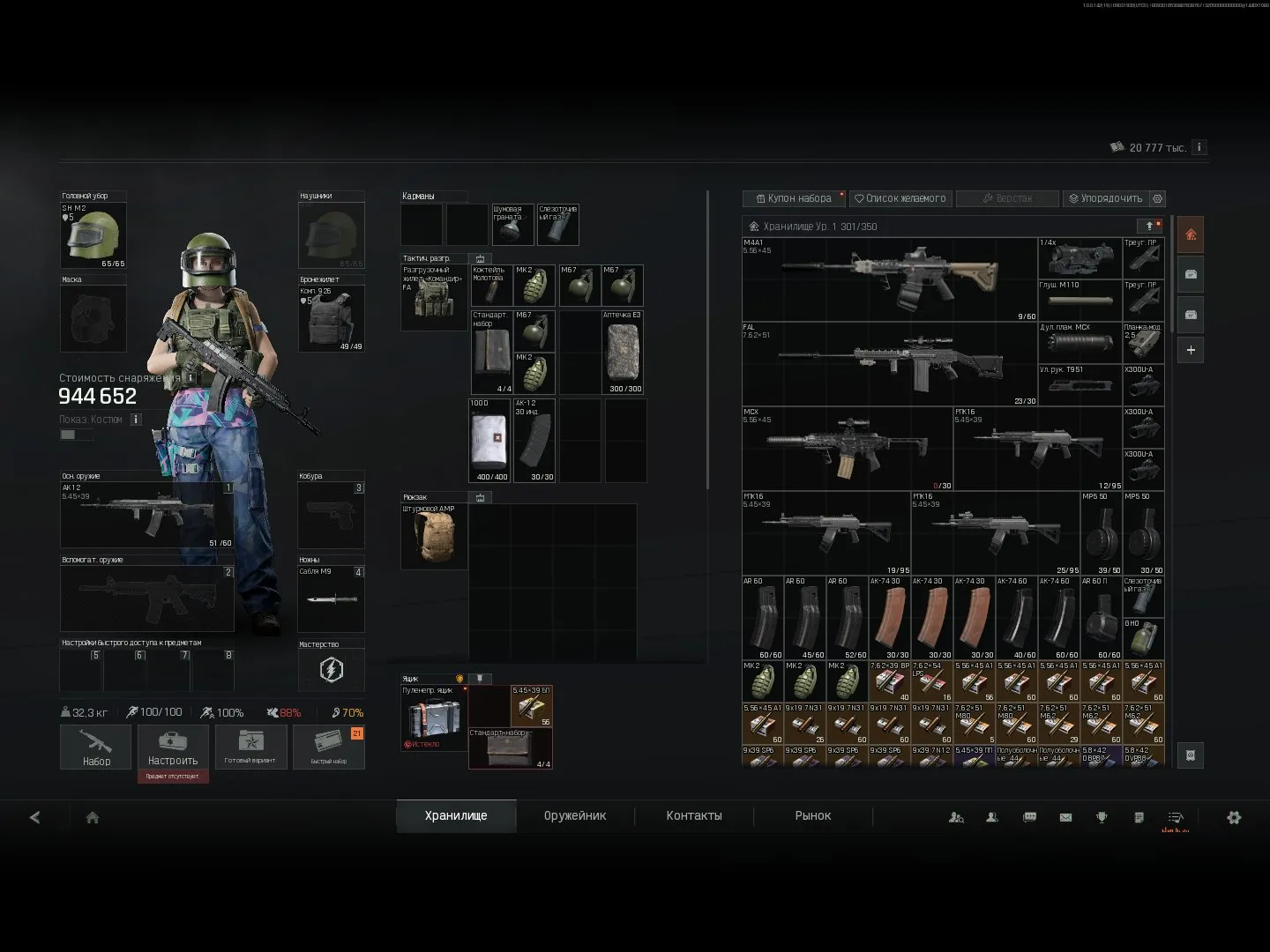The width and height of the screenshot is (1270, 952).
Task: Select the Ул. рук. T951 handguard
Action: tap(1079, 385)
